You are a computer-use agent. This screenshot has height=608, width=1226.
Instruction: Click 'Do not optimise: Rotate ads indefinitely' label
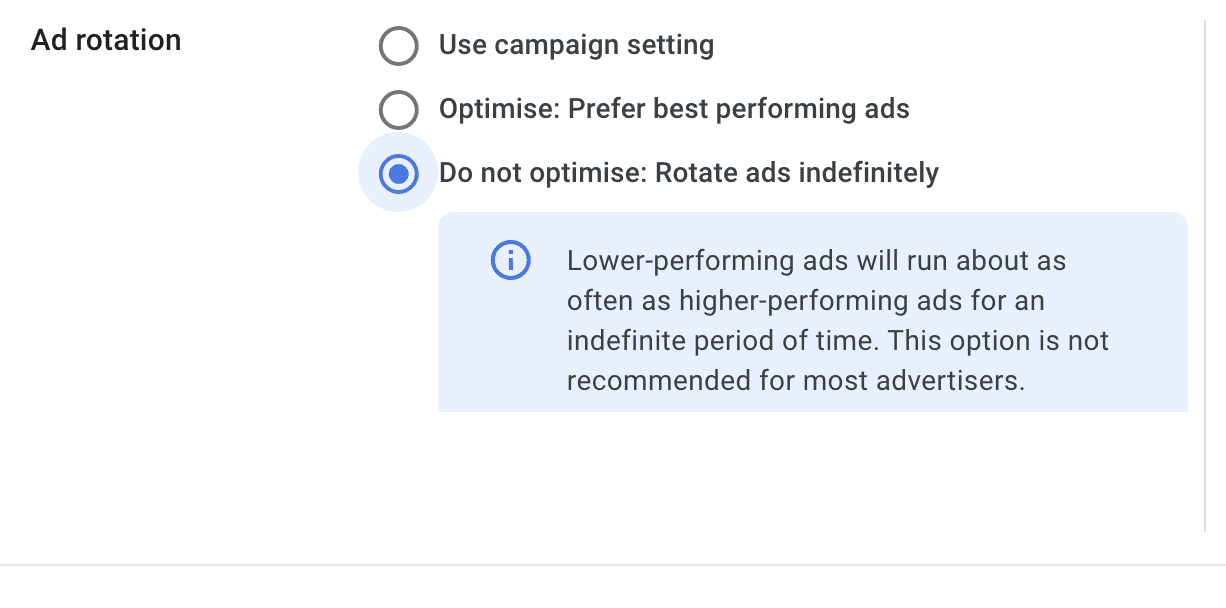[689, 173]
